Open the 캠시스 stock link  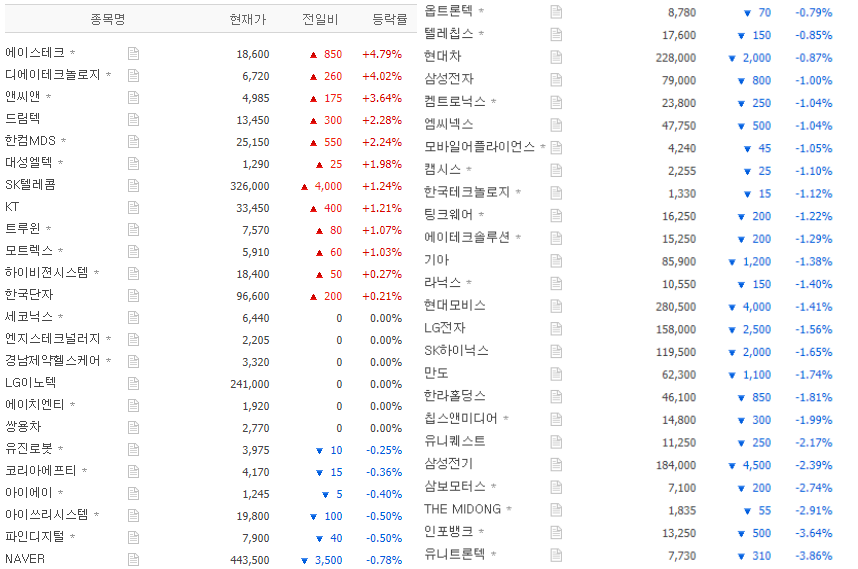443,170
